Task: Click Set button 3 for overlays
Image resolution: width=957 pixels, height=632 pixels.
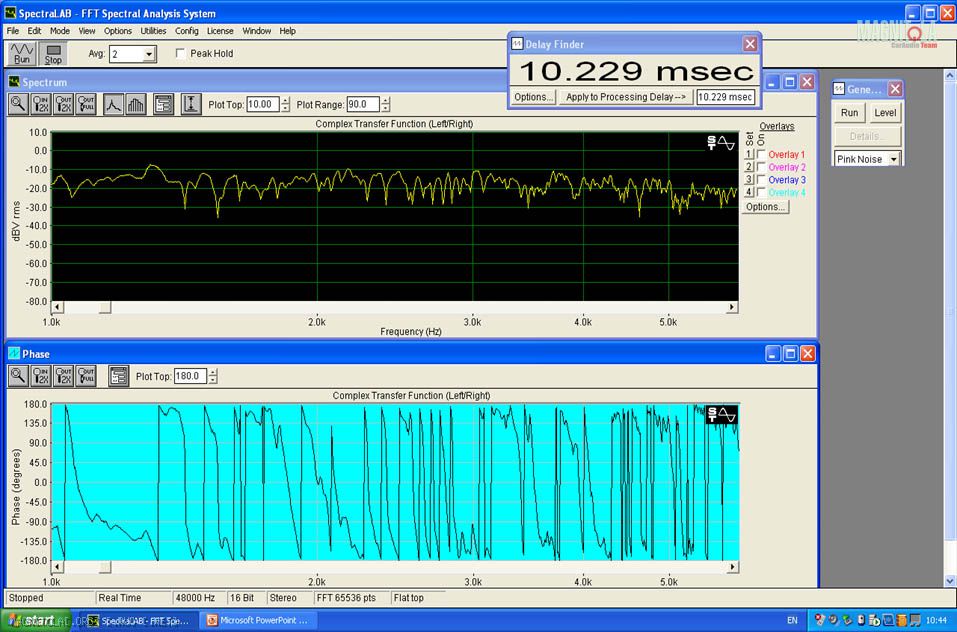Action: click(749, 179)
